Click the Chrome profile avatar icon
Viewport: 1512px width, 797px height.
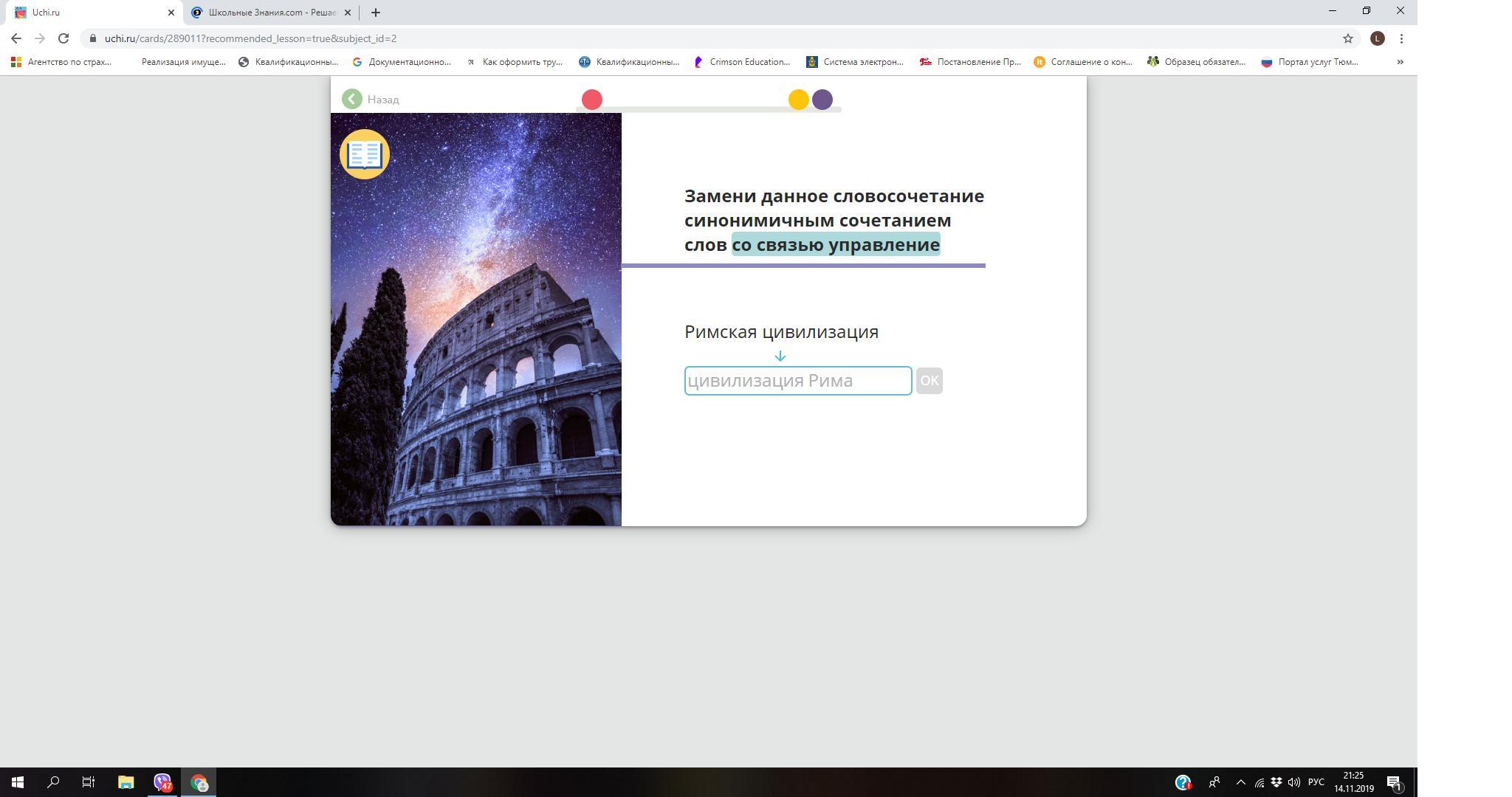(1377, 38)
